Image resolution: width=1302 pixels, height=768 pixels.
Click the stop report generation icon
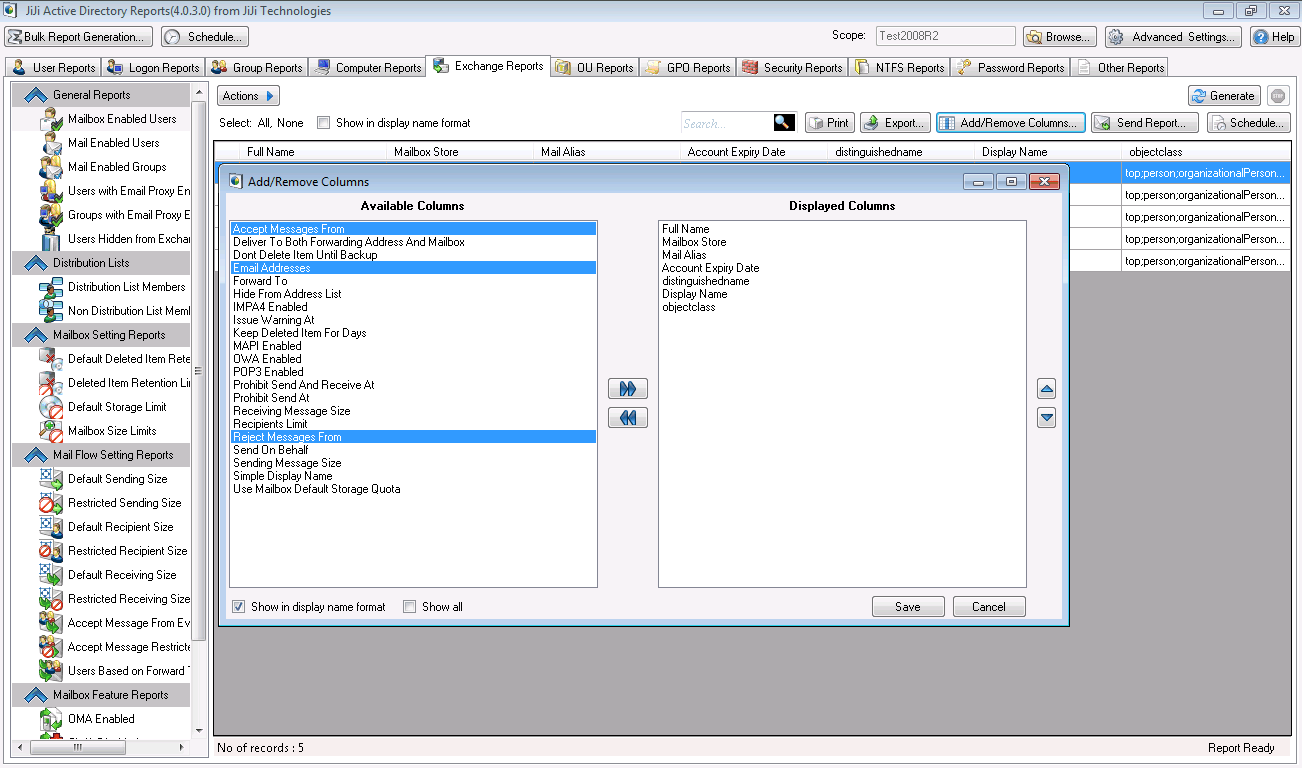(x=1278, y=96)
